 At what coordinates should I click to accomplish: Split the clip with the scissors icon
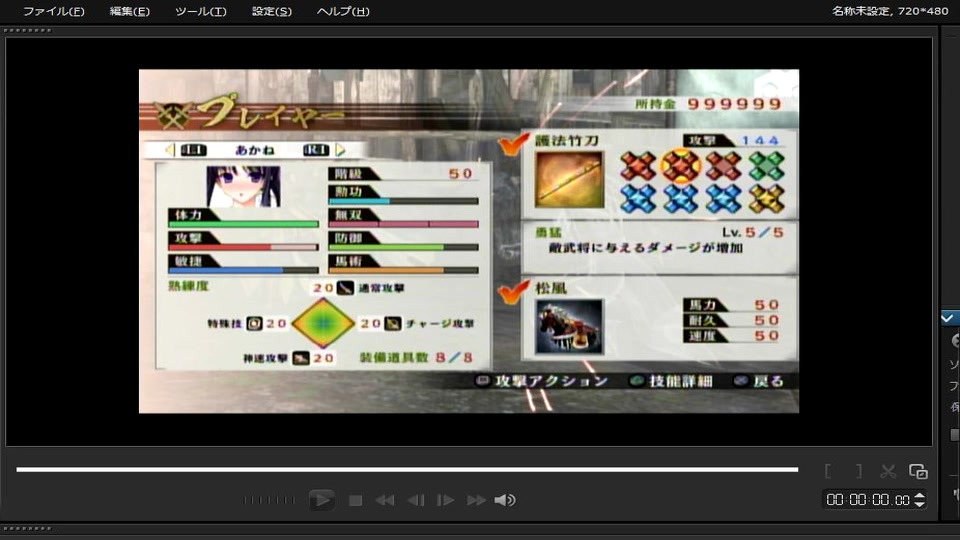click(x=888, y=471)
